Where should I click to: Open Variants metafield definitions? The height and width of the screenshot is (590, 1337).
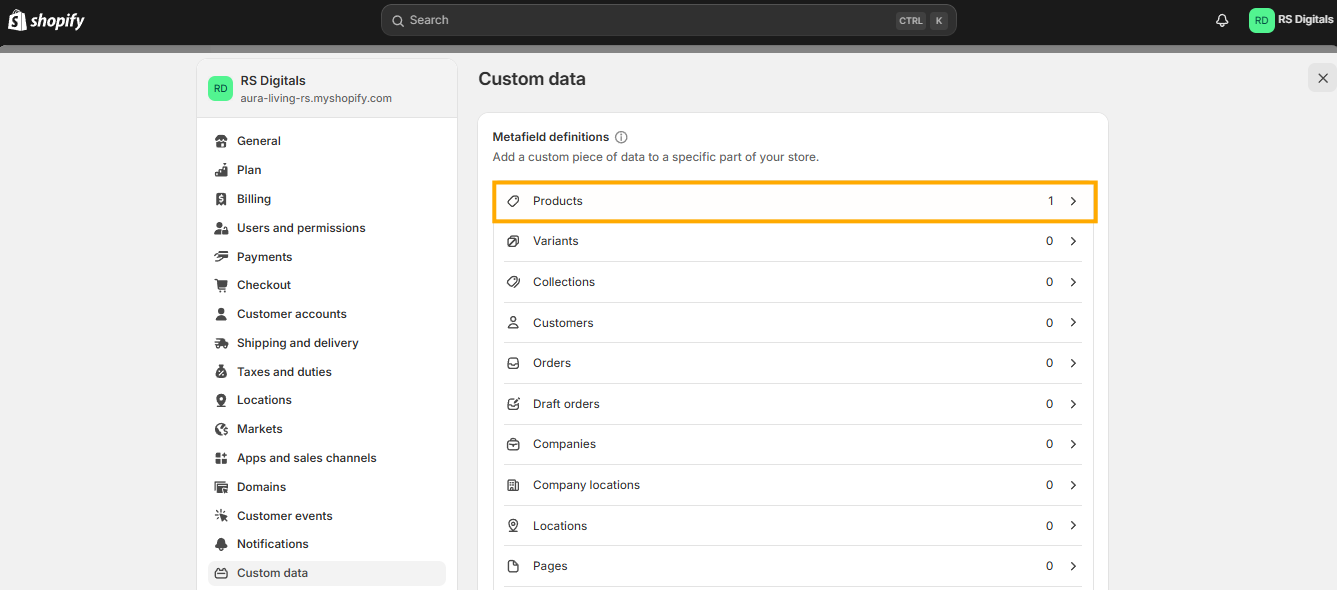click(x=793, y=241)
